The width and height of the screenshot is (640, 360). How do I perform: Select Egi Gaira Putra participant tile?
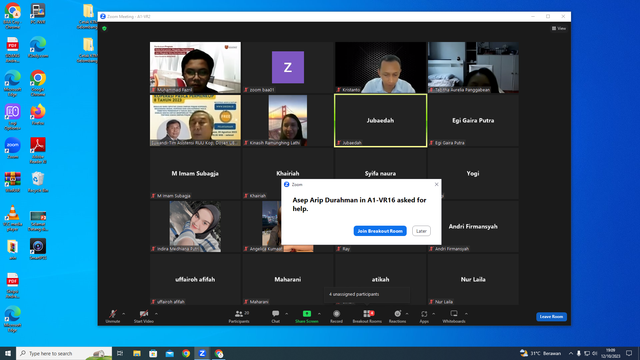[x=473, y=120]
